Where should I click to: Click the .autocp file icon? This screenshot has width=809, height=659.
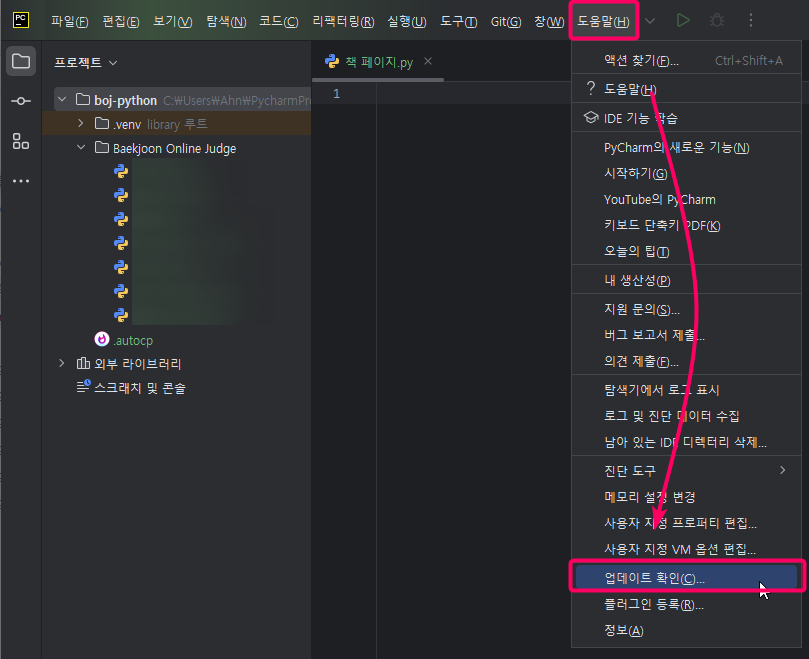click(x=102, y=339)
